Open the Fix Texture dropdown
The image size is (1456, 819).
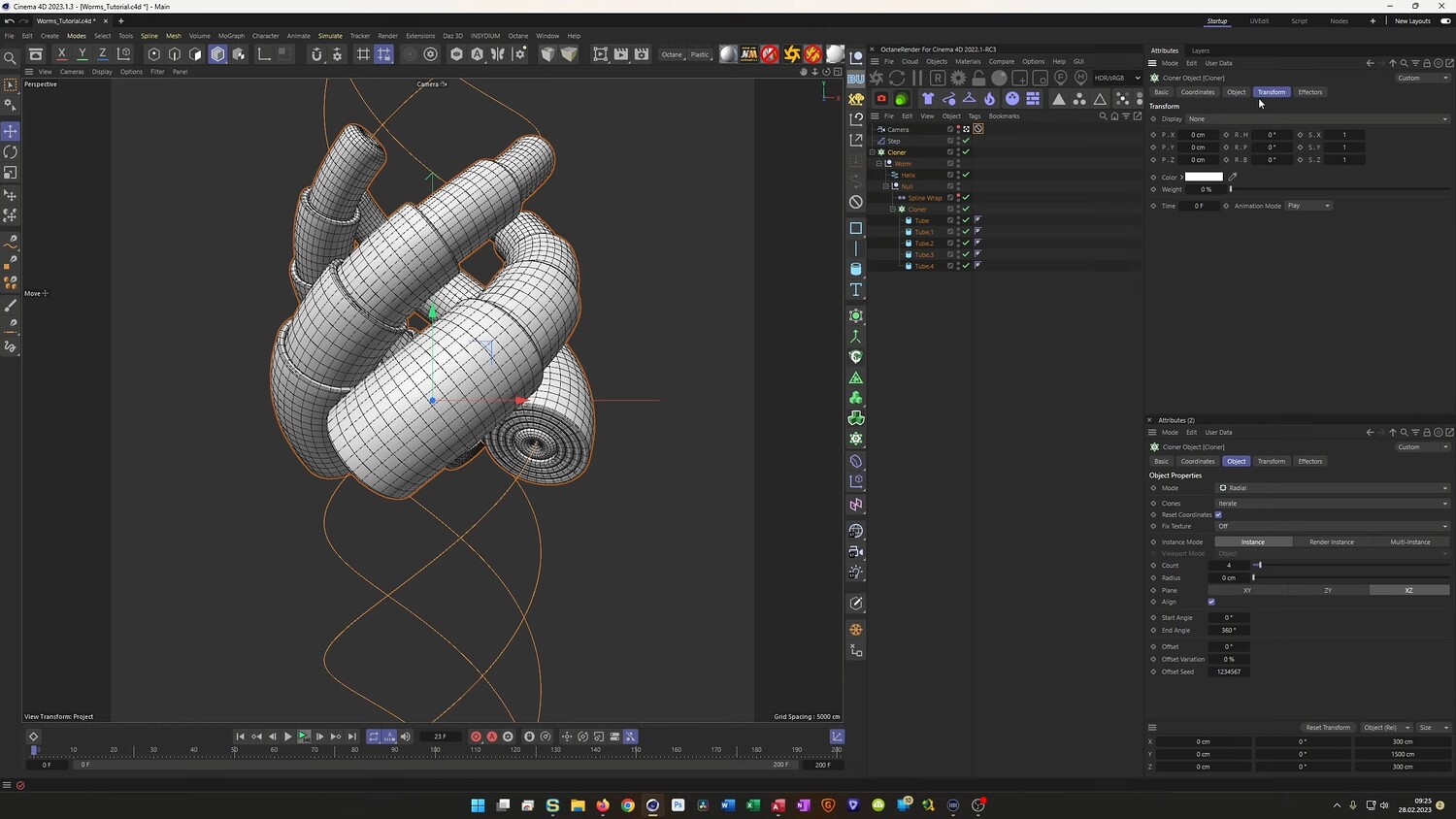[x=1332, y=526]
